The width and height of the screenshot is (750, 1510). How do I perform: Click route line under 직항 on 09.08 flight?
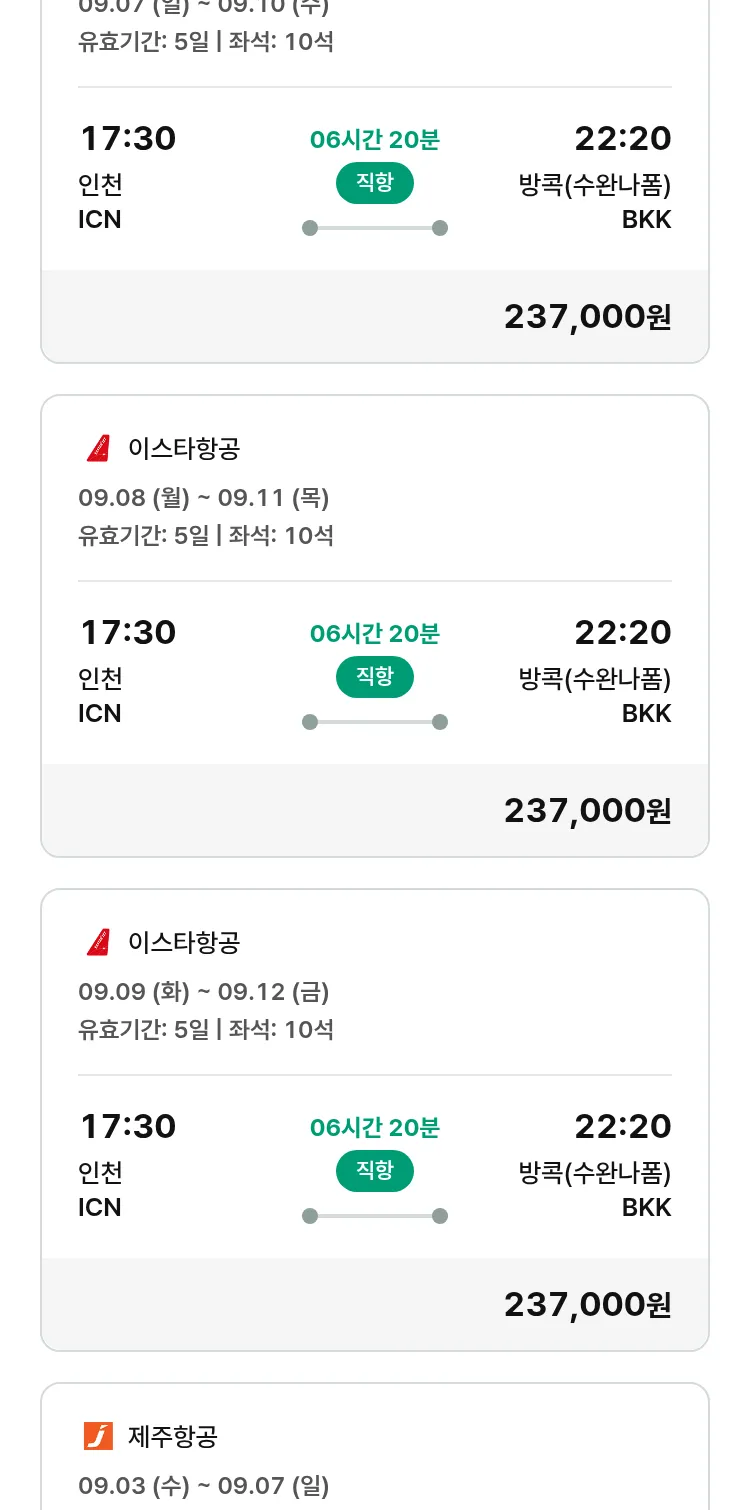[374, 722]
